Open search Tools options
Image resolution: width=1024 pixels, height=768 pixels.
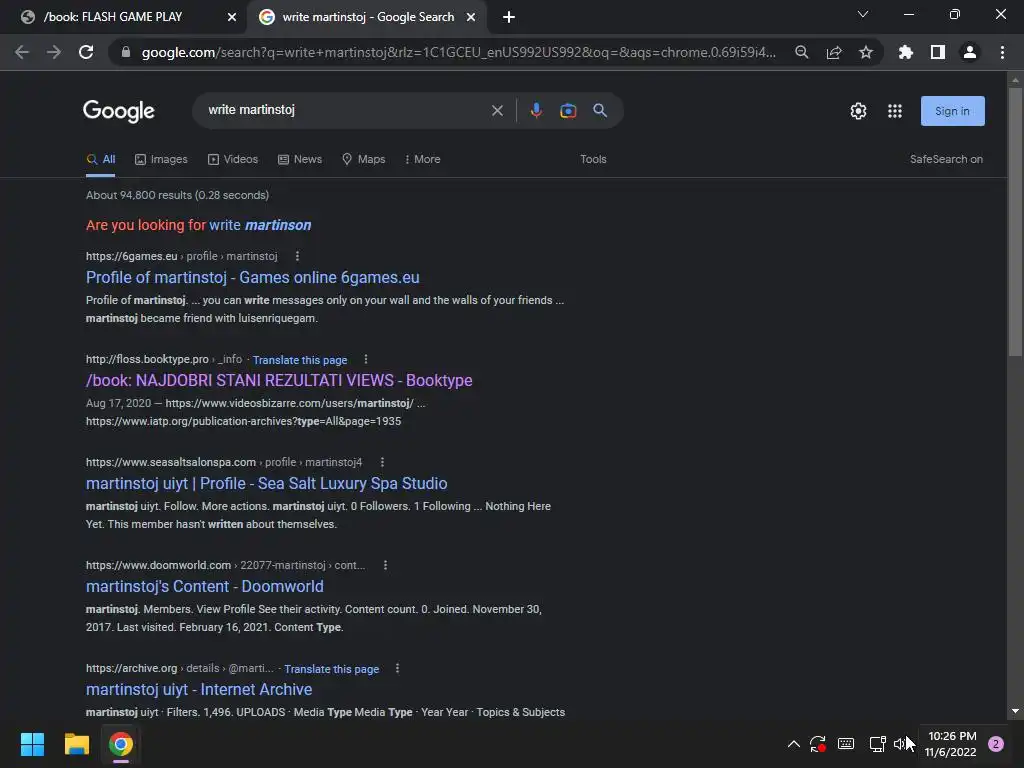pos(593,159)
